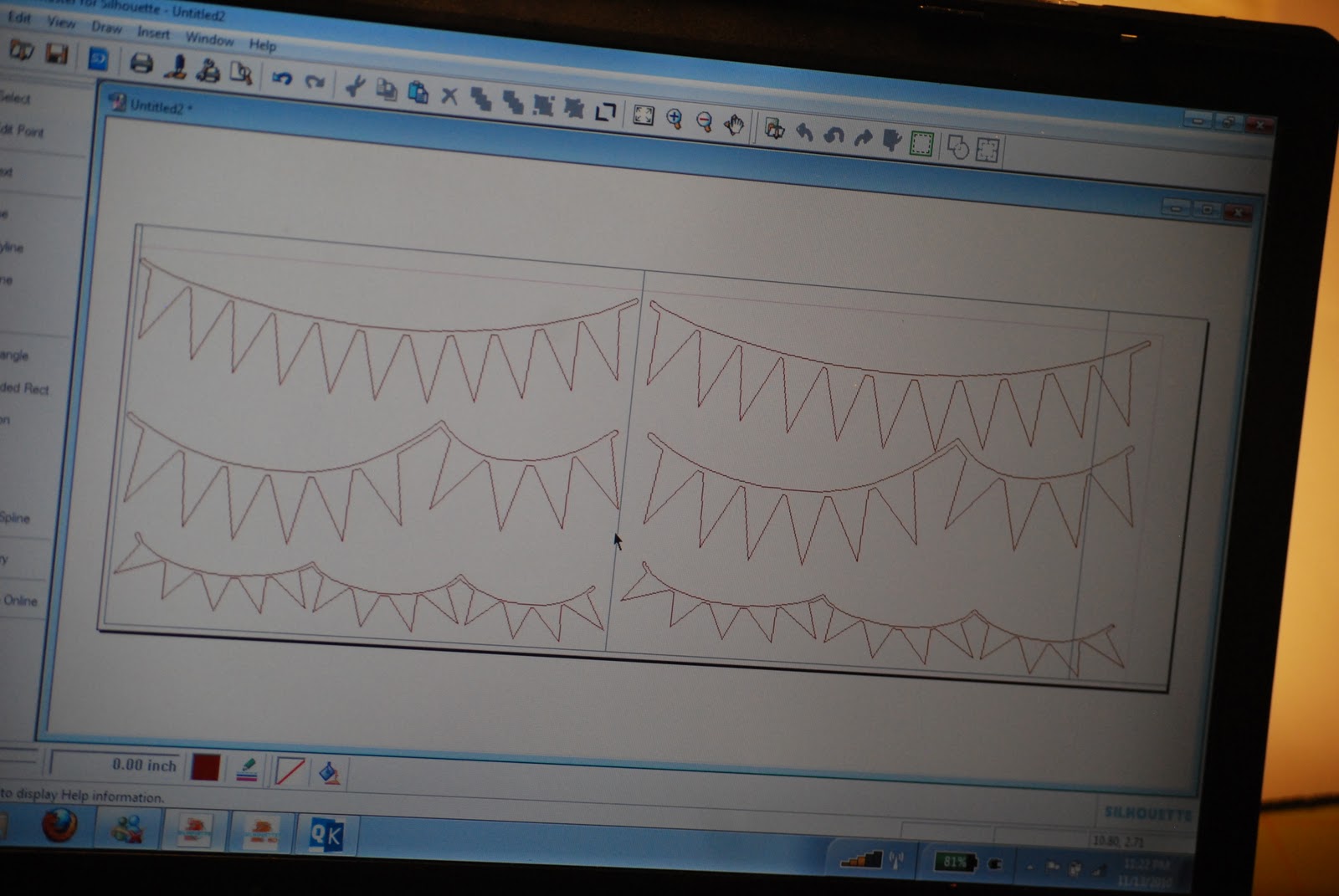Open Firefox from the taskbar

(x=59, y=827)
